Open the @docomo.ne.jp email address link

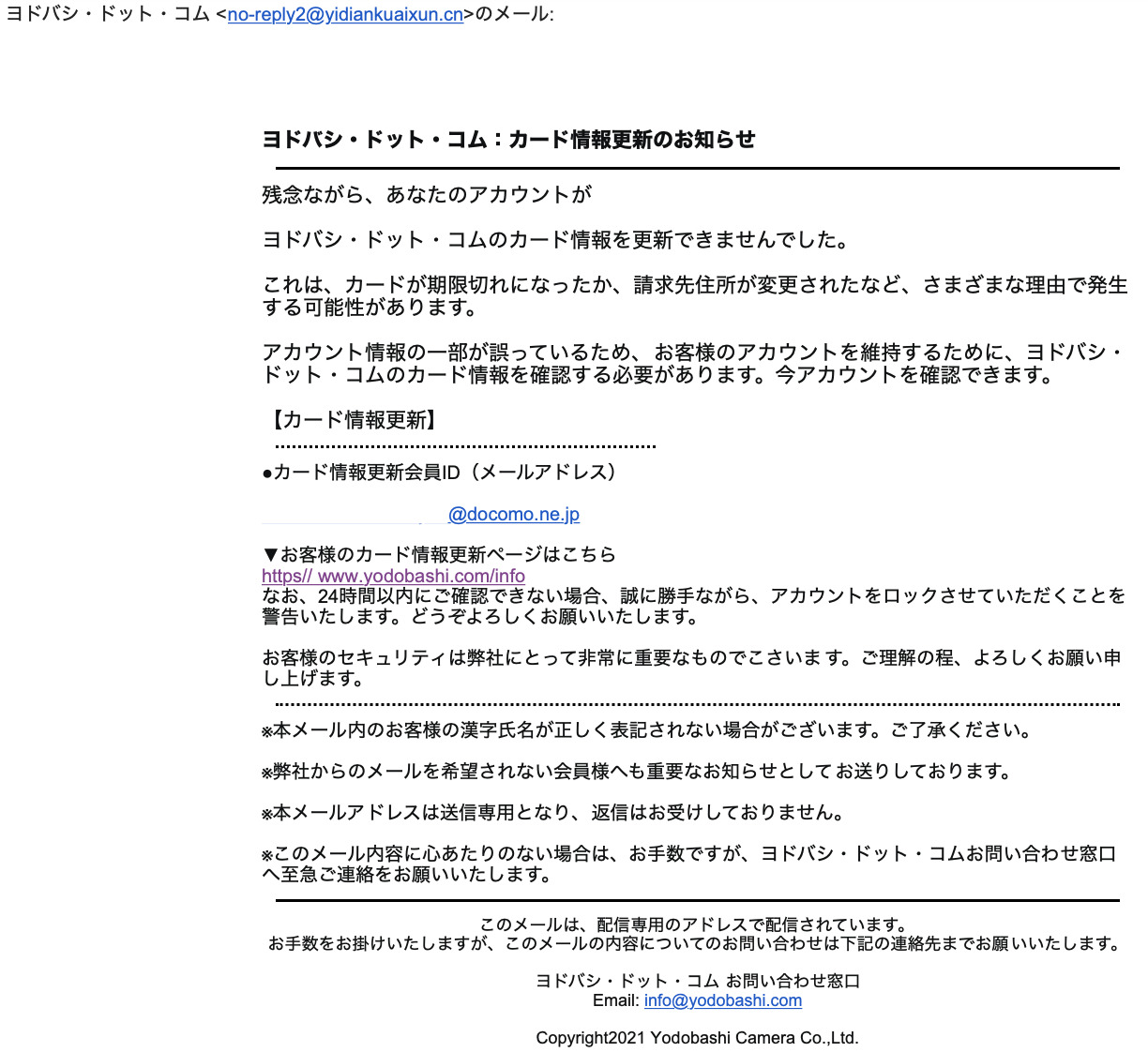click(514, 514)
